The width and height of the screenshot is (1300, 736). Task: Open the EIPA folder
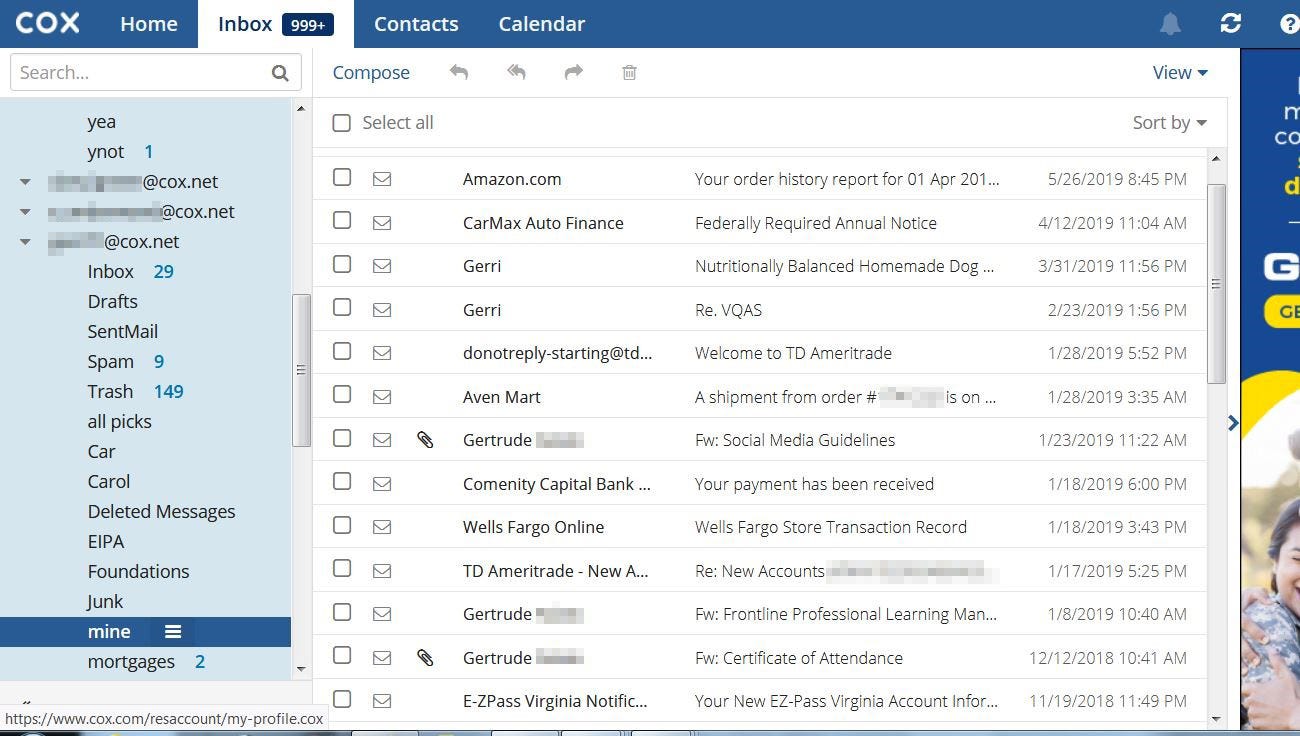(x=106, y=541)
